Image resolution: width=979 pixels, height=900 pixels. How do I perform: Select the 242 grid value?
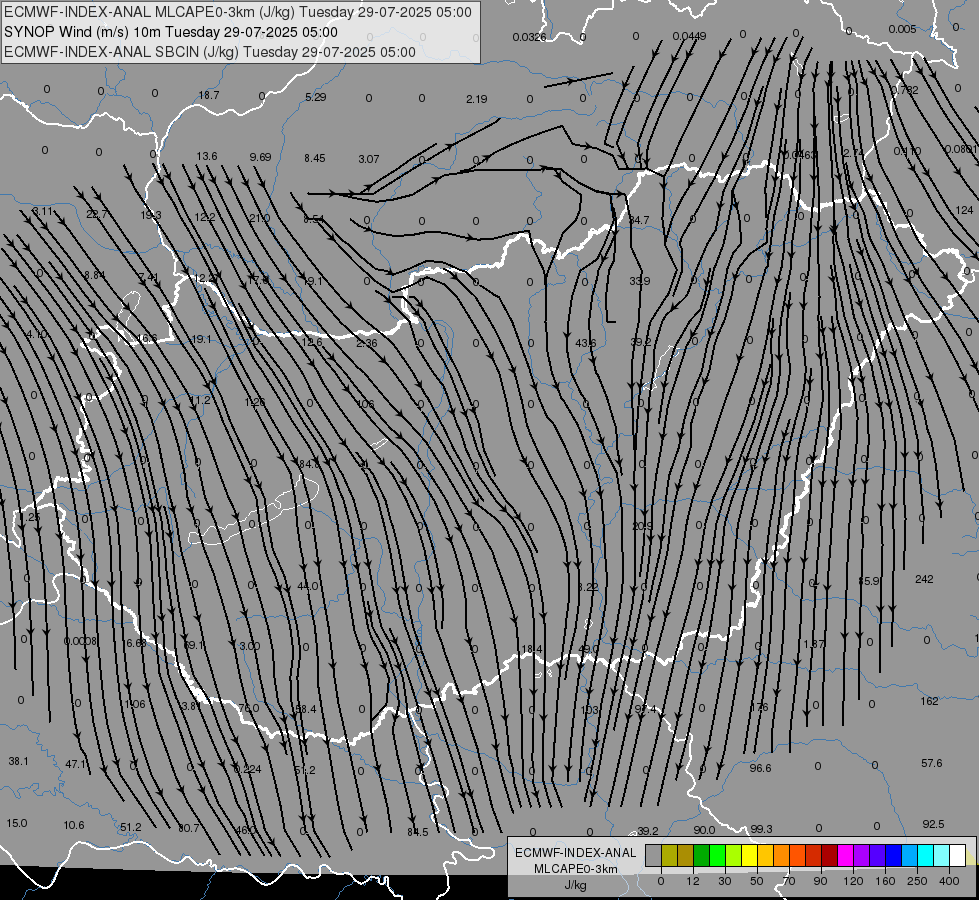[924, 579]
